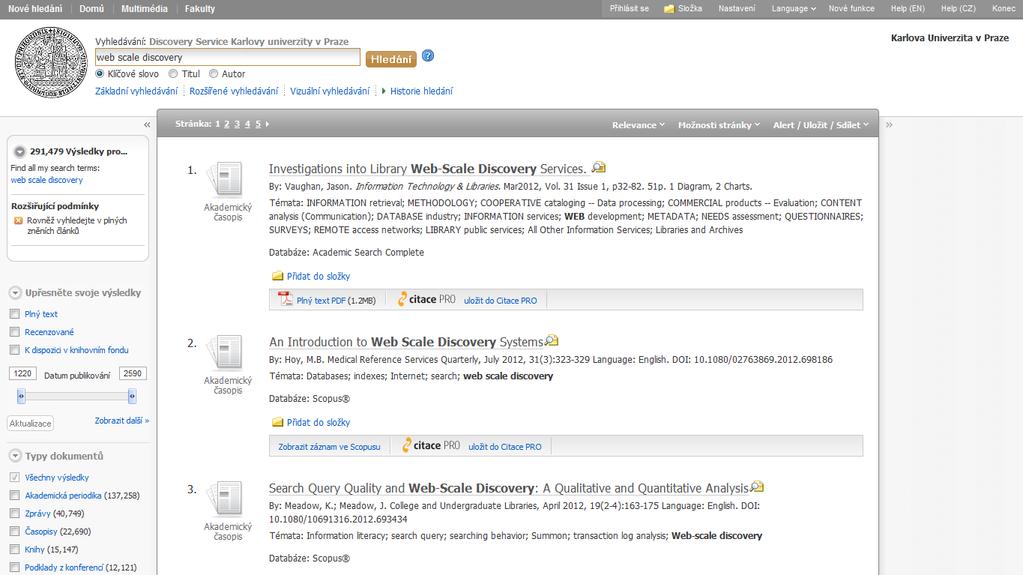The image size is (1023, 575).
Task: Open Alert / Uložit / Sdílet dropdown
Action: 821,125
